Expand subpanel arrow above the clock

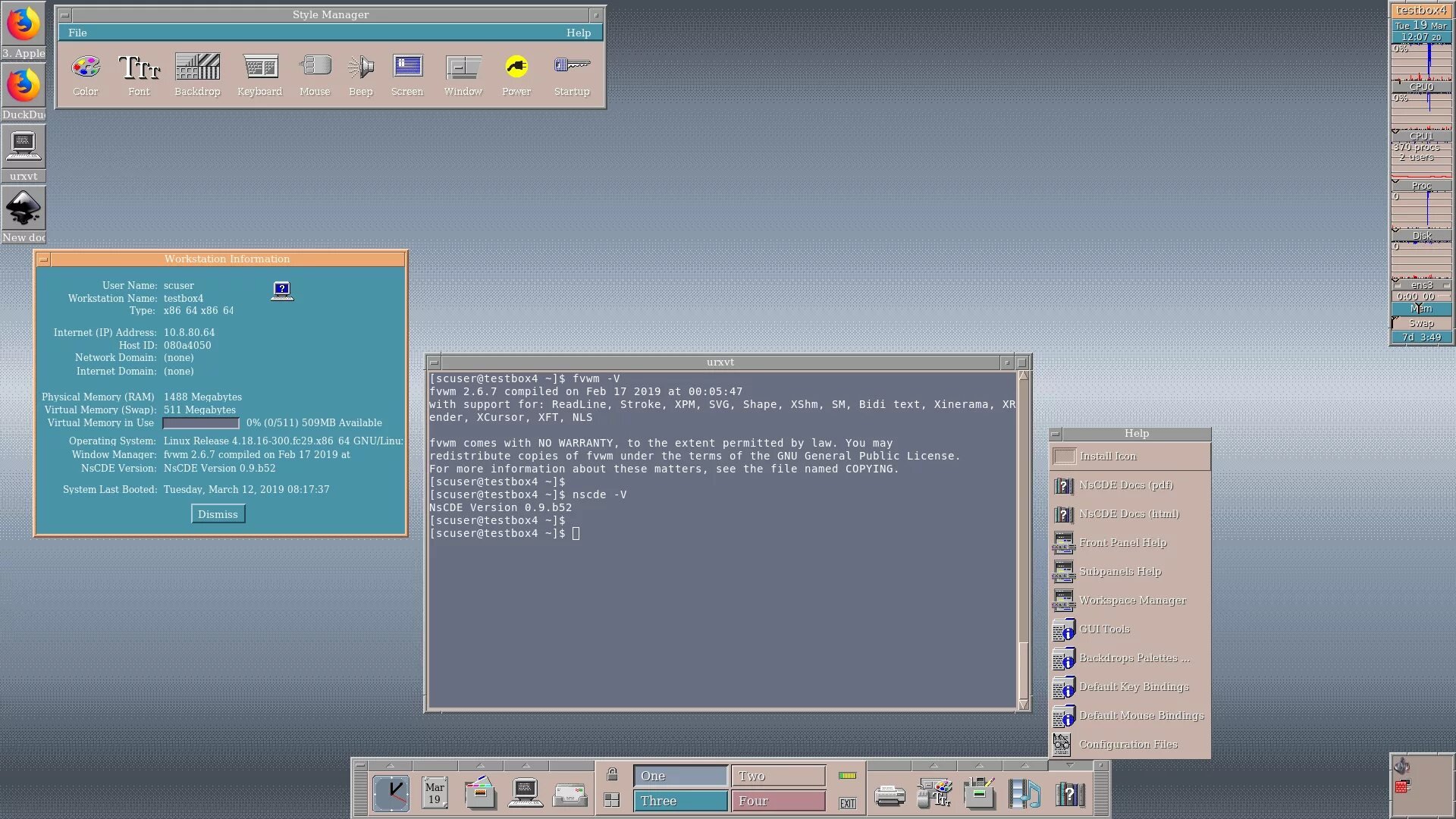point(391,765)
